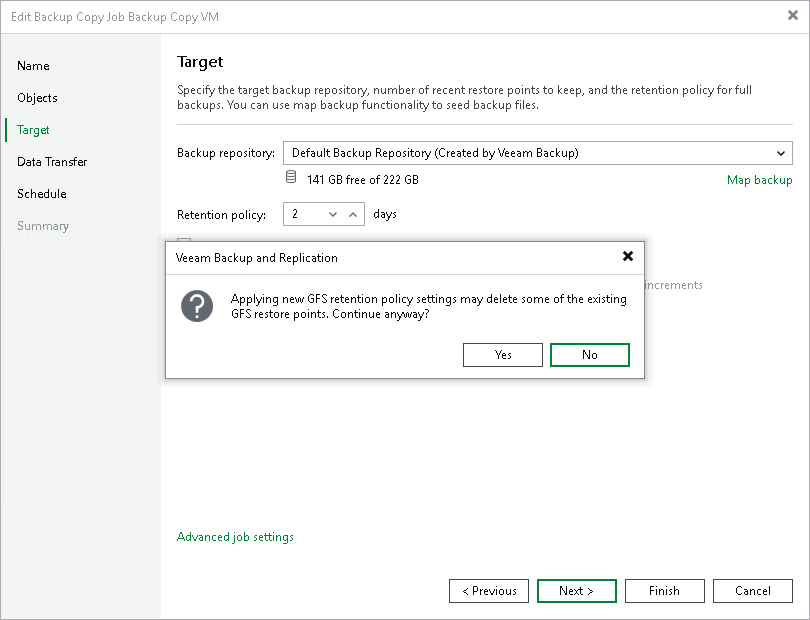Go to the Summary step
The width and height of the screenshot is (810, 620).
point(43,226)
